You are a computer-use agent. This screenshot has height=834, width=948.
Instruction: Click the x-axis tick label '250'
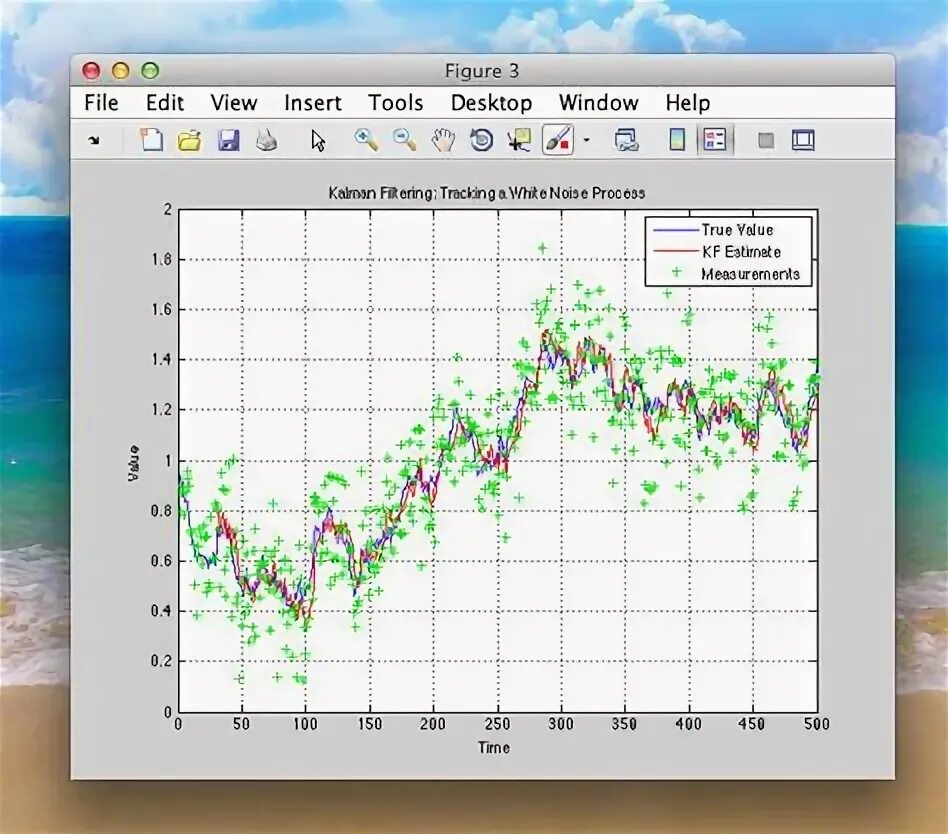497,724
